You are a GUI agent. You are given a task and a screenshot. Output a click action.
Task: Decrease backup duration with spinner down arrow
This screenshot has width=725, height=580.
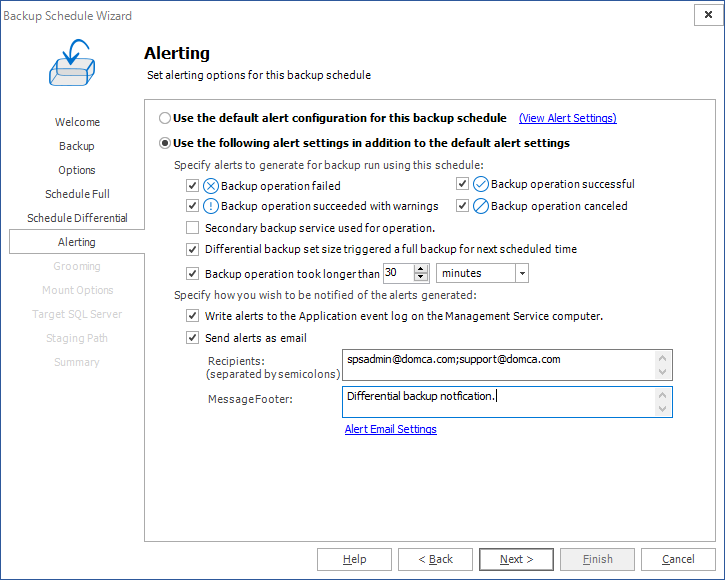tap(421, 278)
